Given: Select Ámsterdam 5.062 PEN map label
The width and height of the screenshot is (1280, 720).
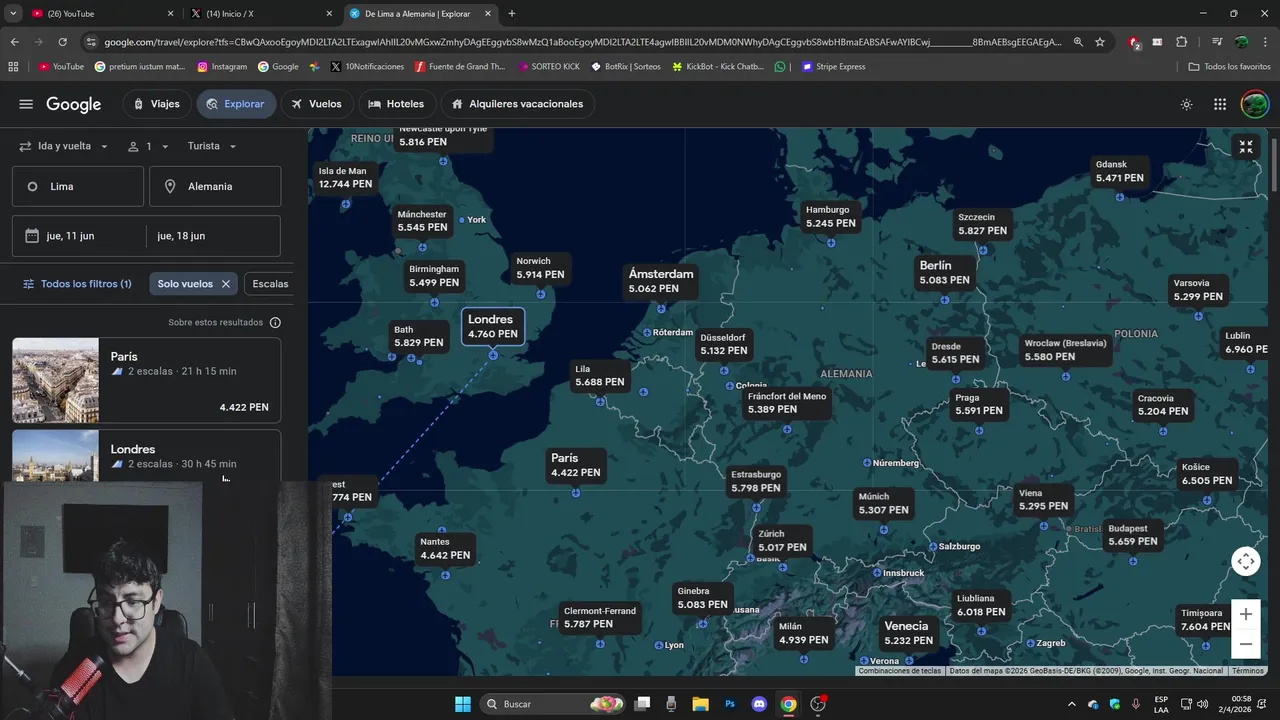Looking at the screenshot, I should click(x=661, y=281).
